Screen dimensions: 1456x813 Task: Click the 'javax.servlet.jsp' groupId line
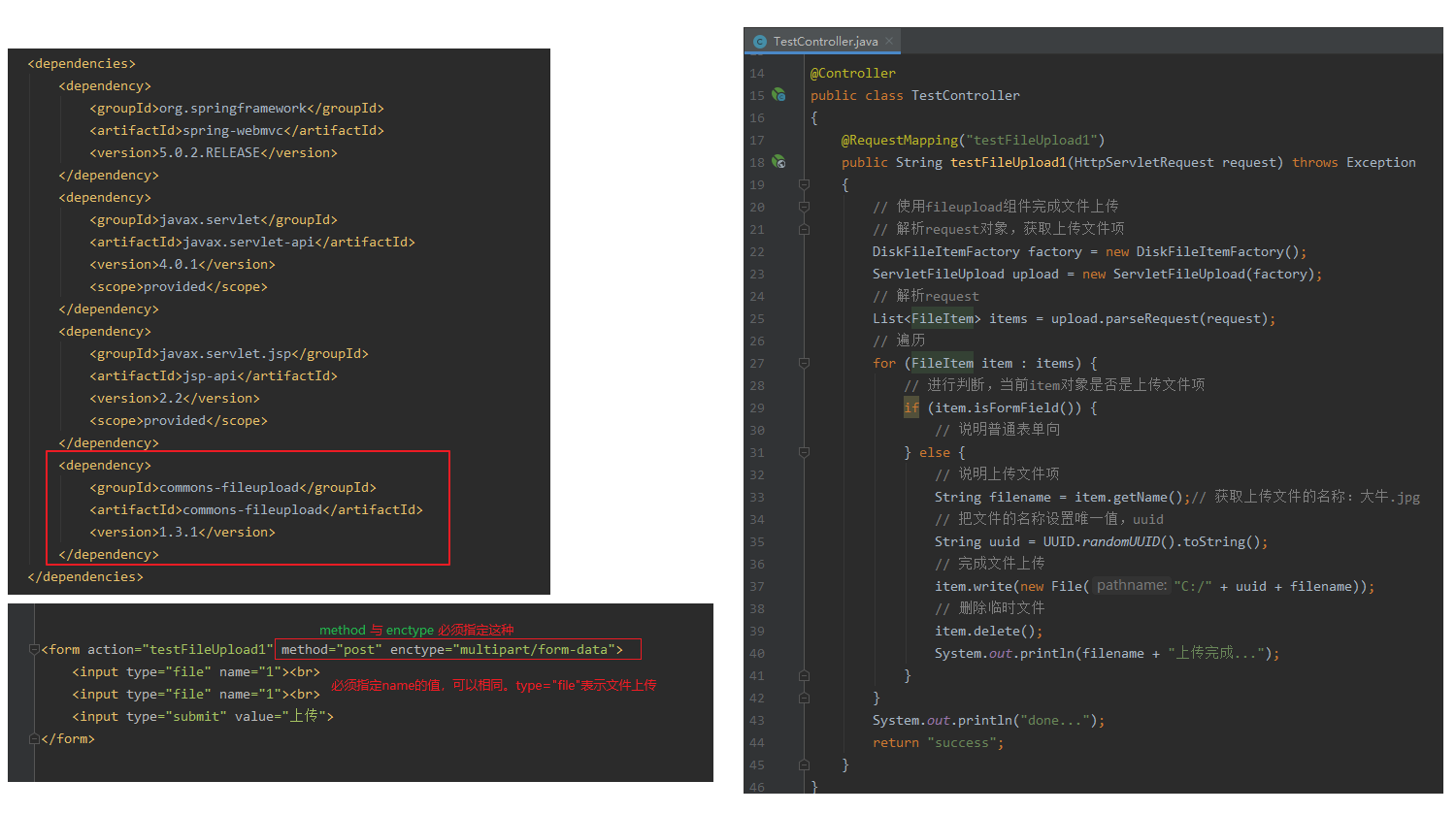(229, 353)
